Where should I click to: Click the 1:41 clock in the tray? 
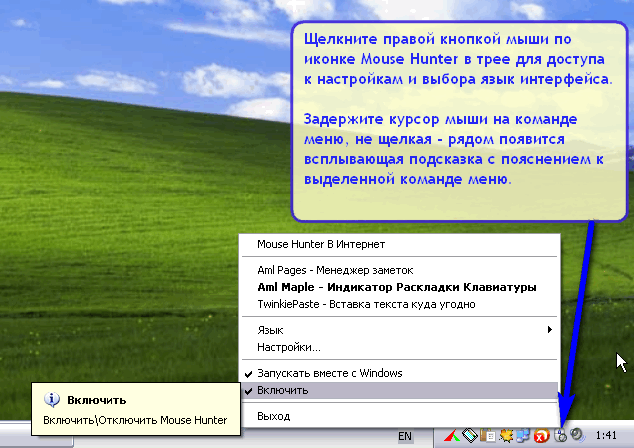pos(606,435)
